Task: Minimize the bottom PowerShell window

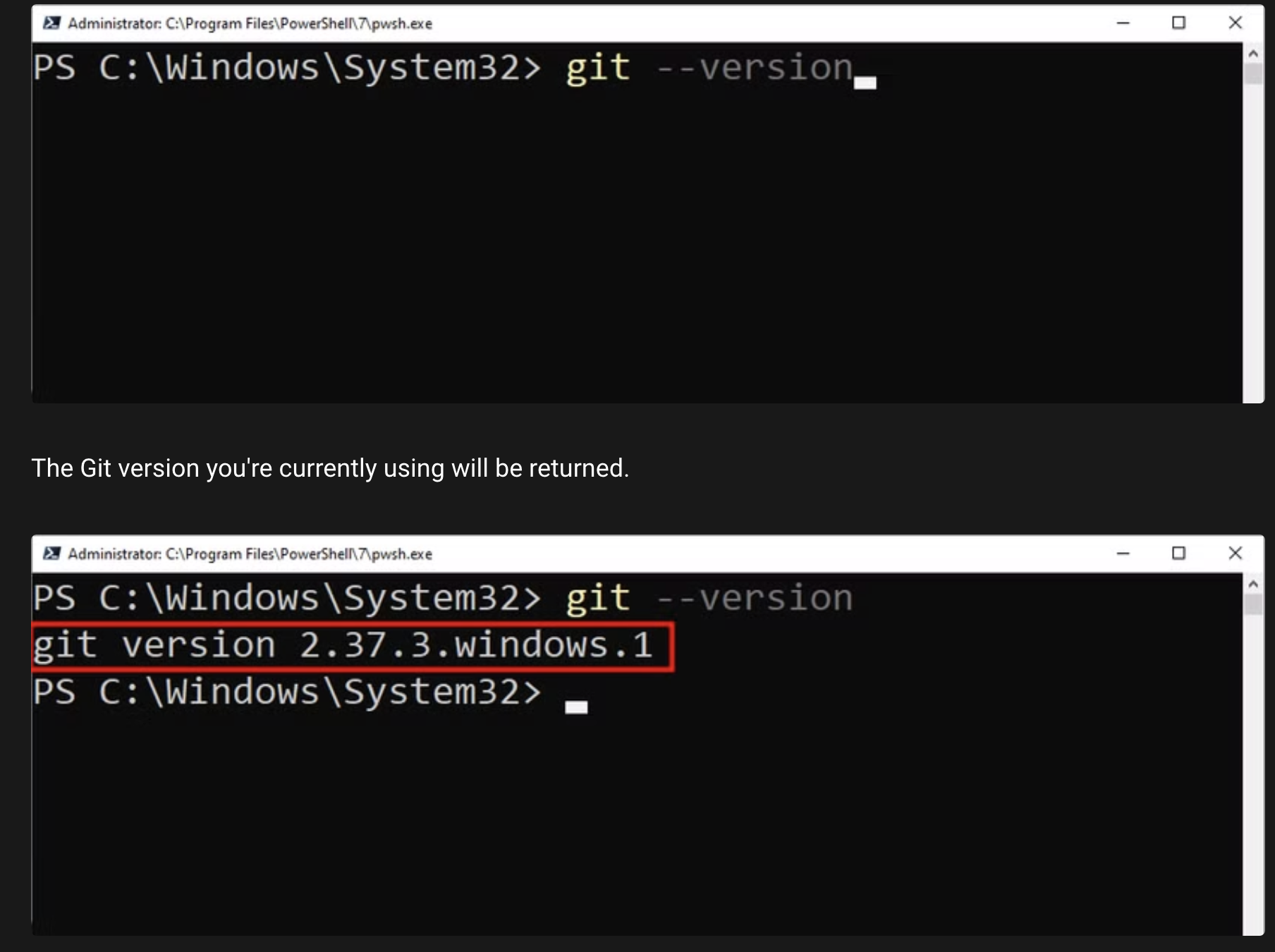Action: point(1123,554)
